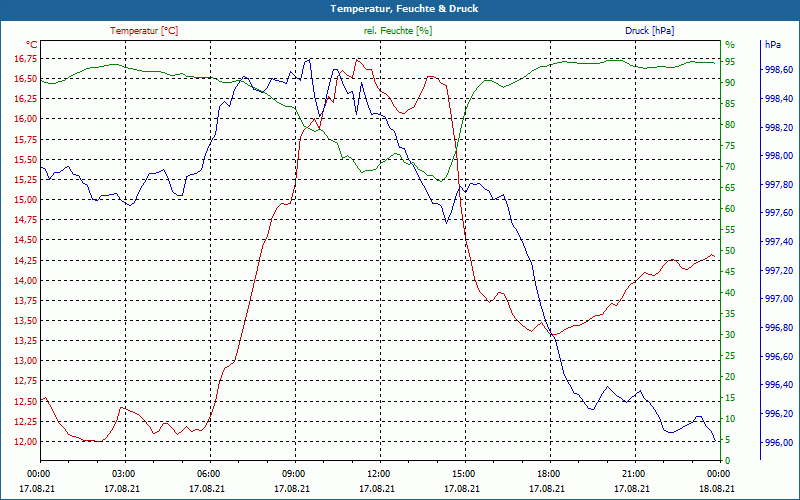The height and width of the screenshot is (500, 800).
Task: Click the 12,50 temperature axis value
Action: coord(26,402)
